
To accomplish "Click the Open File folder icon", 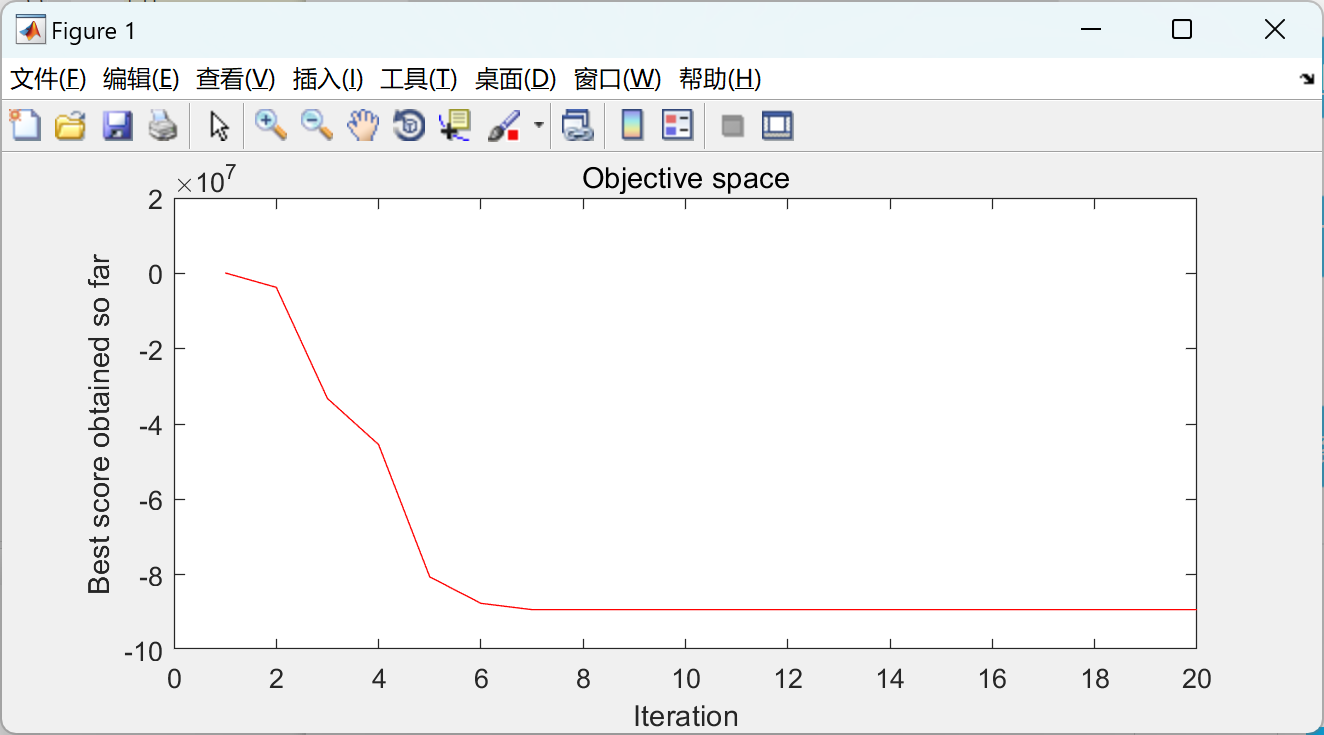I will [70, 125].
